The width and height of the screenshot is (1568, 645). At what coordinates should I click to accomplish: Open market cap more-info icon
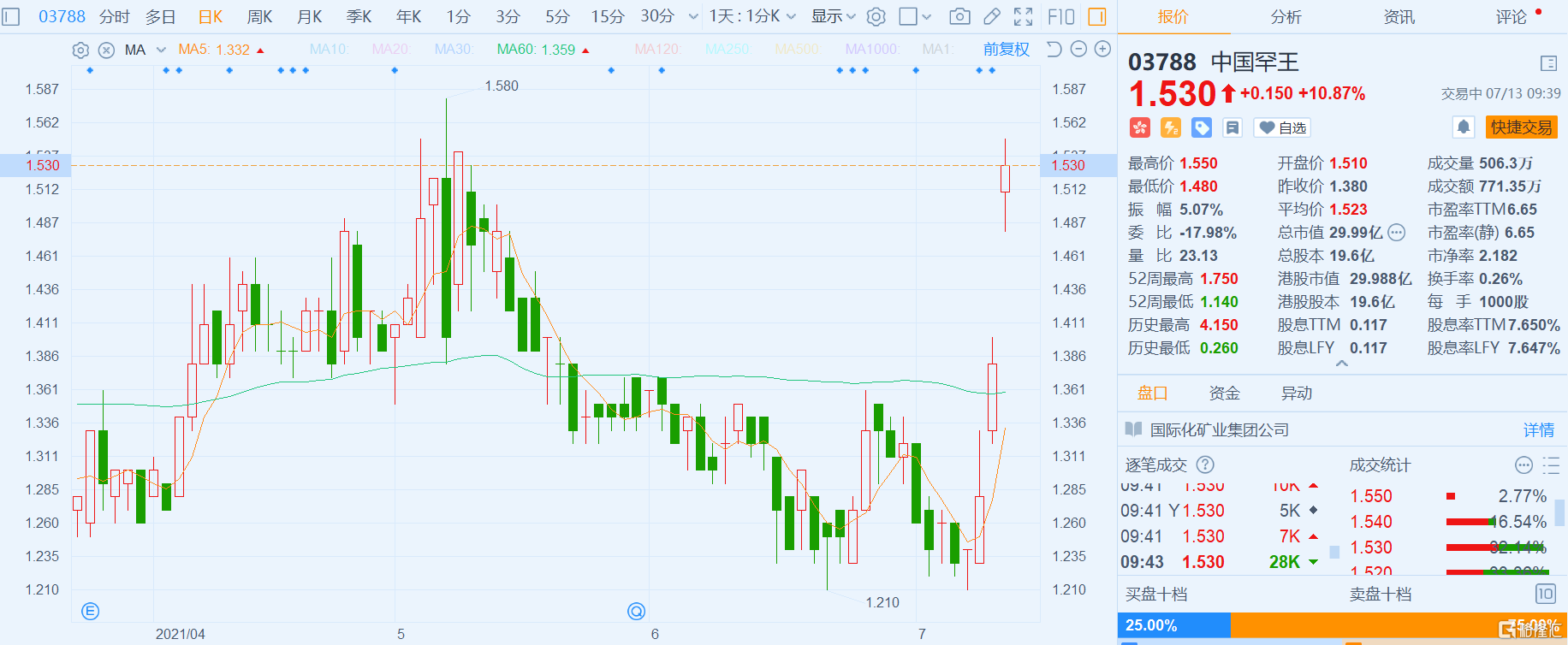1396,232
